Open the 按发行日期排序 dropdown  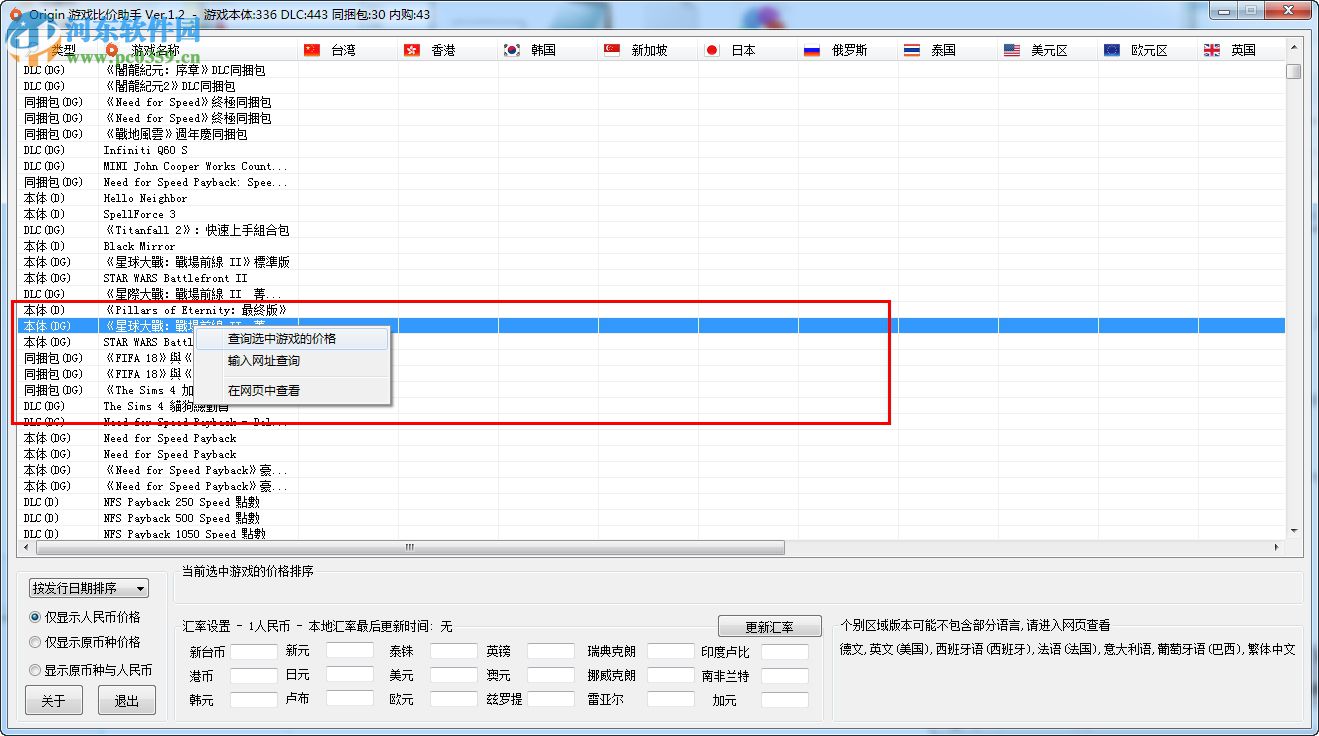pos(87,588)
